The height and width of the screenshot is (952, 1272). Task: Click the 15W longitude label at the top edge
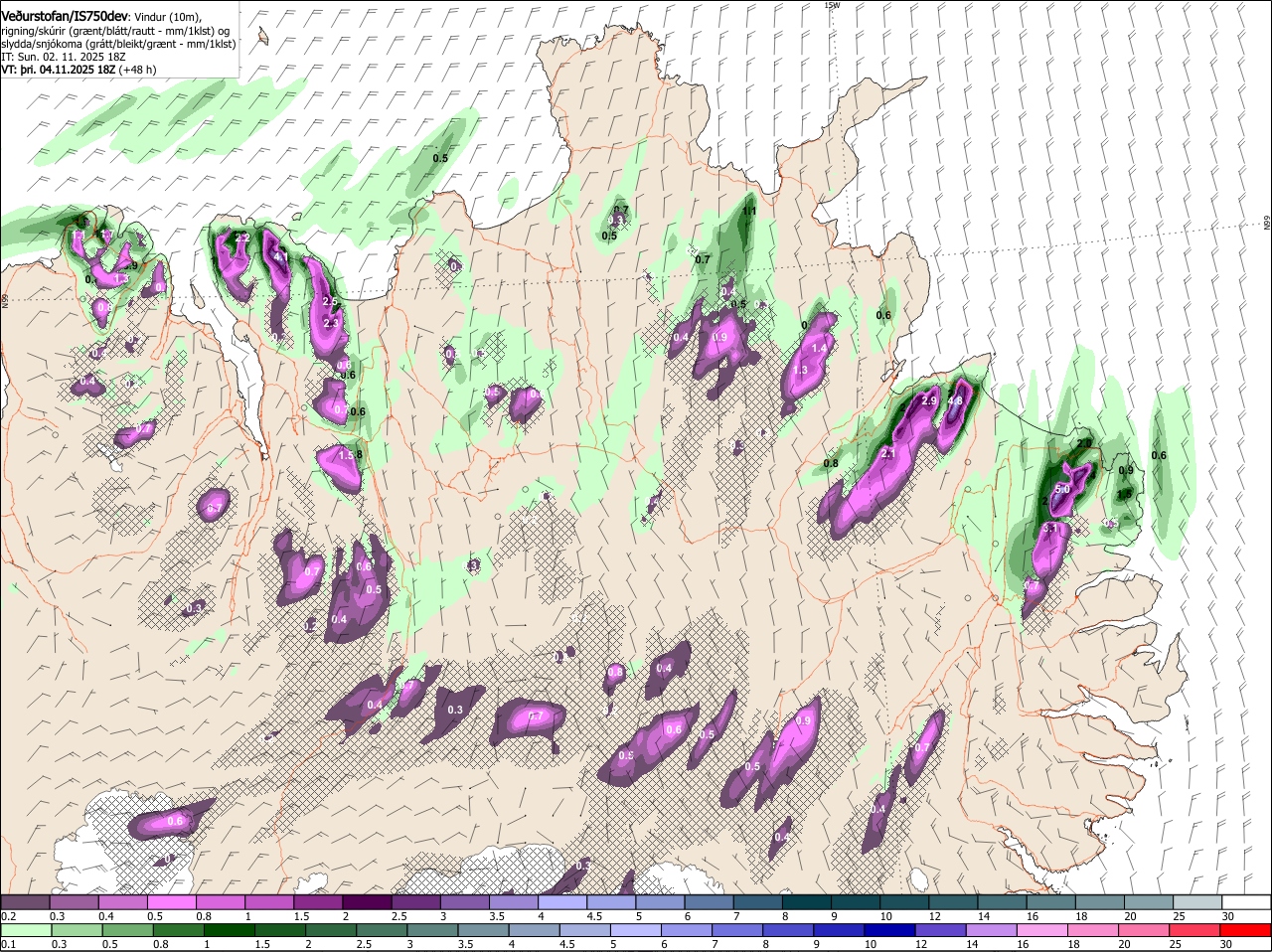tap(832, 5)
